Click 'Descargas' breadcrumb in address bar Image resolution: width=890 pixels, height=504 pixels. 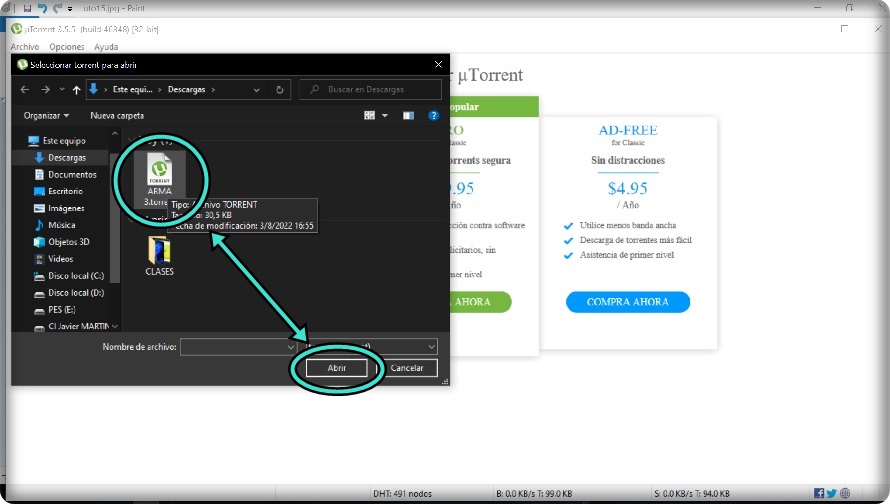coord(186,90)
